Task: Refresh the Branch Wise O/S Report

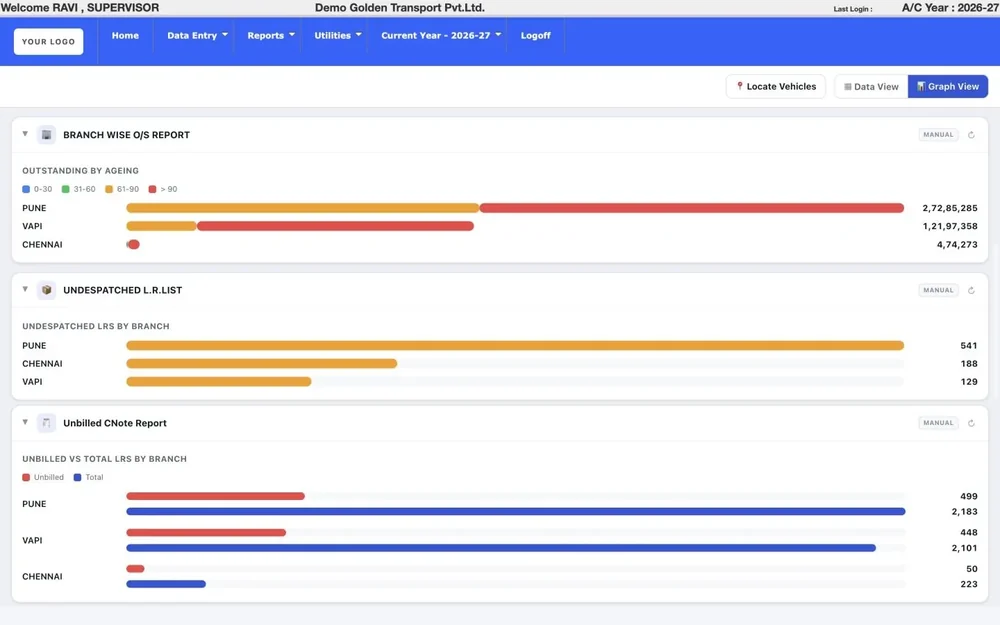Action: (x=971, y=135)
